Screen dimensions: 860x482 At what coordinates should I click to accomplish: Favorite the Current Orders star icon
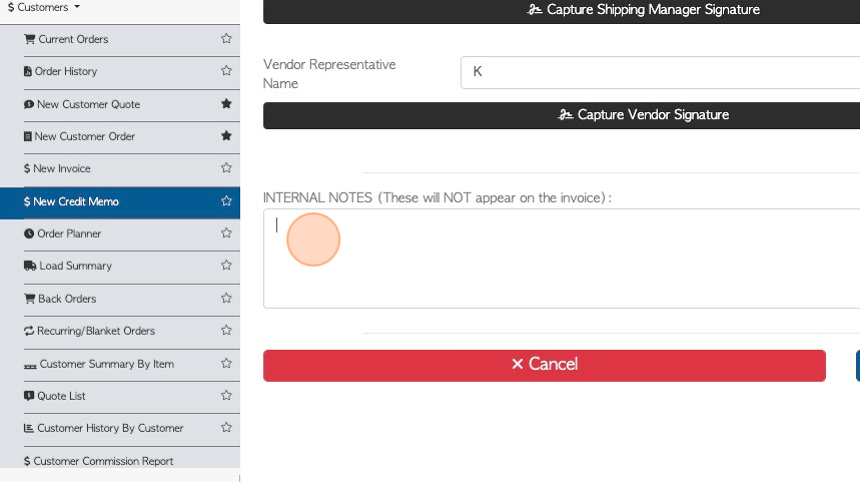[226, 38]
